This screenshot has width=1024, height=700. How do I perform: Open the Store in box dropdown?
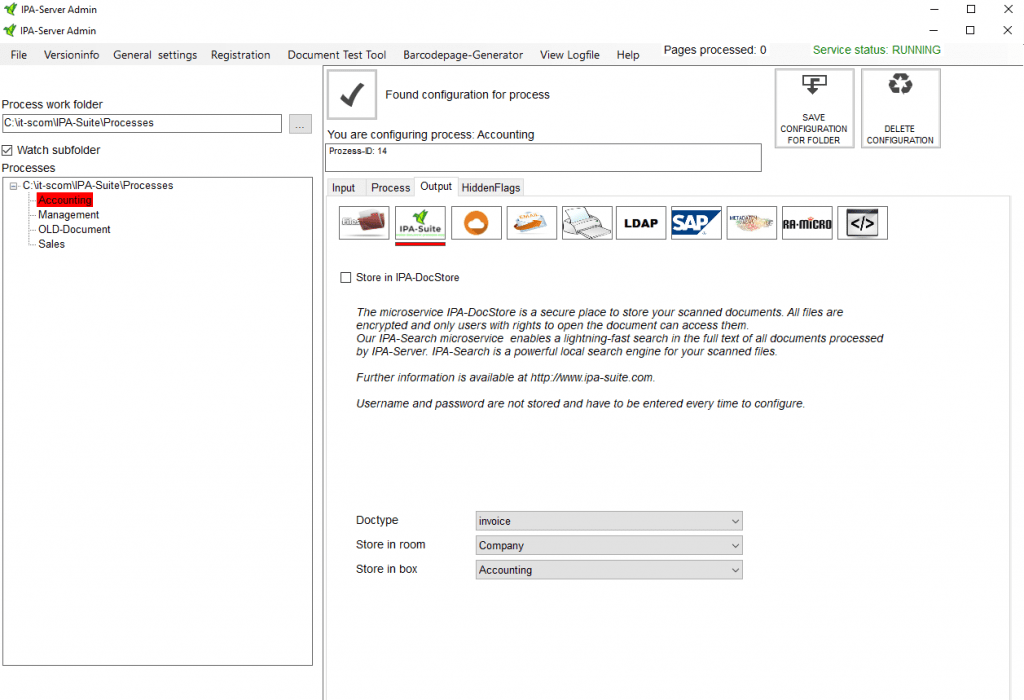609,570
